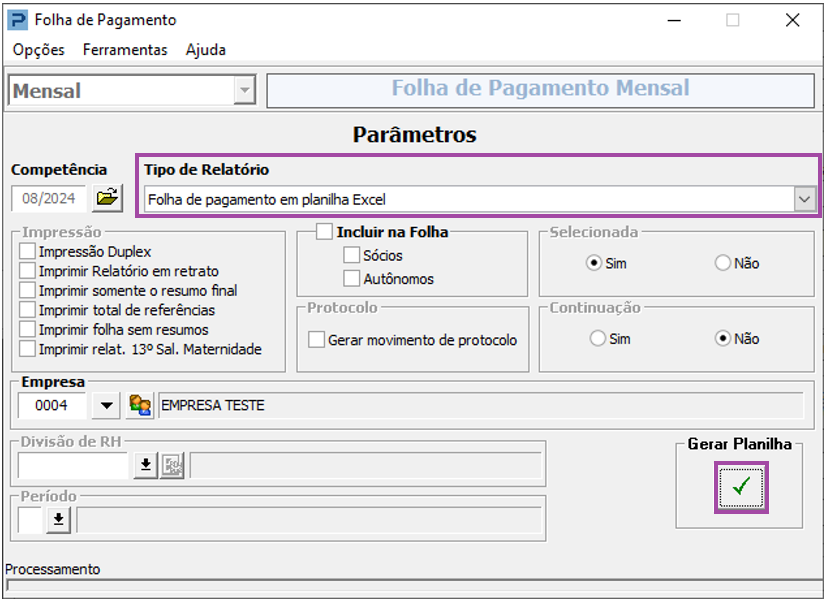Screen dimensions: 827x603
Task: Click the disabled Divisão de RH search icon
Action: coord(172,466)
